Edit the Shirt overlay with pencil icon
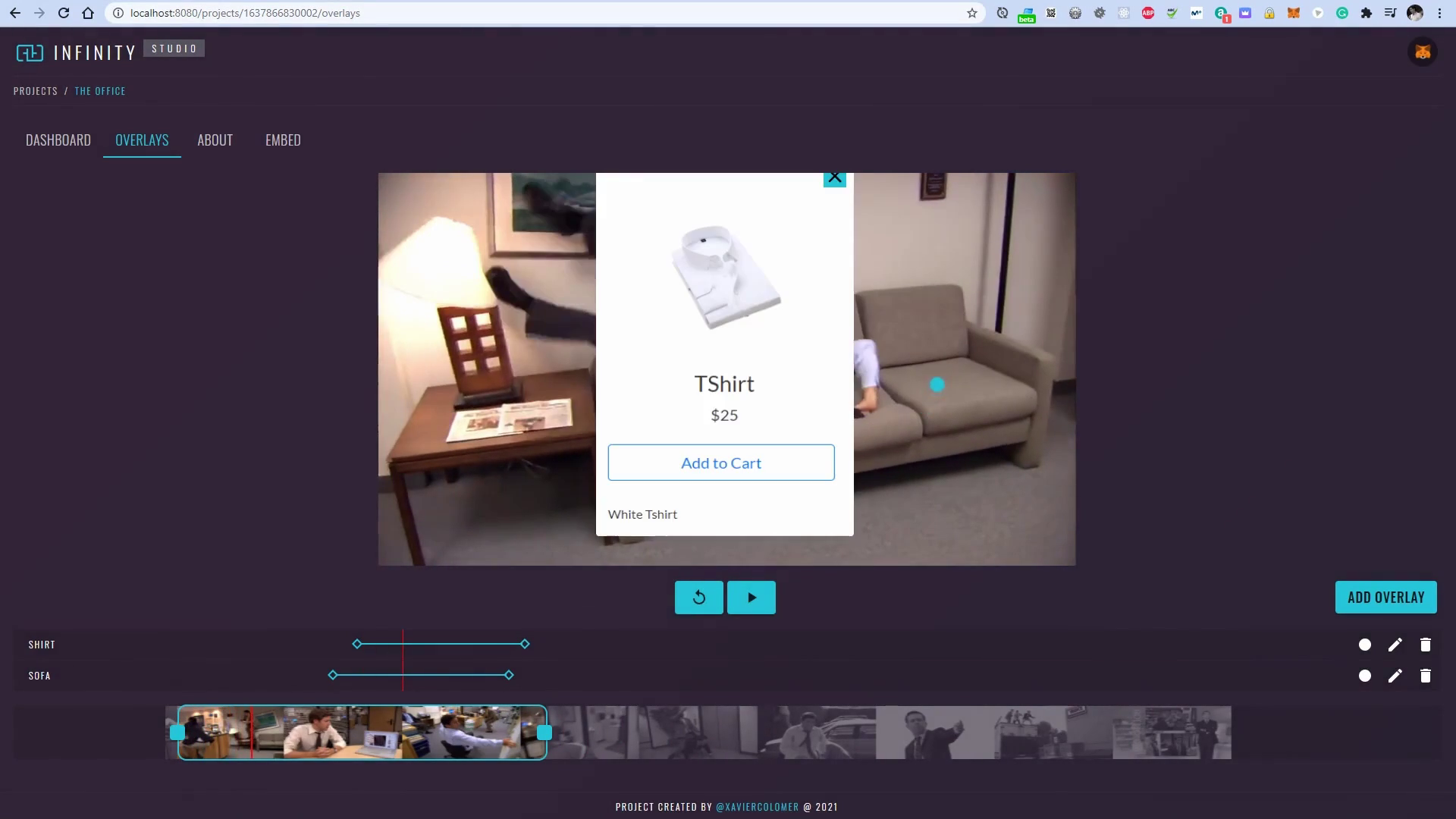Viewport: 1456px width, 819px height. 1395,645
